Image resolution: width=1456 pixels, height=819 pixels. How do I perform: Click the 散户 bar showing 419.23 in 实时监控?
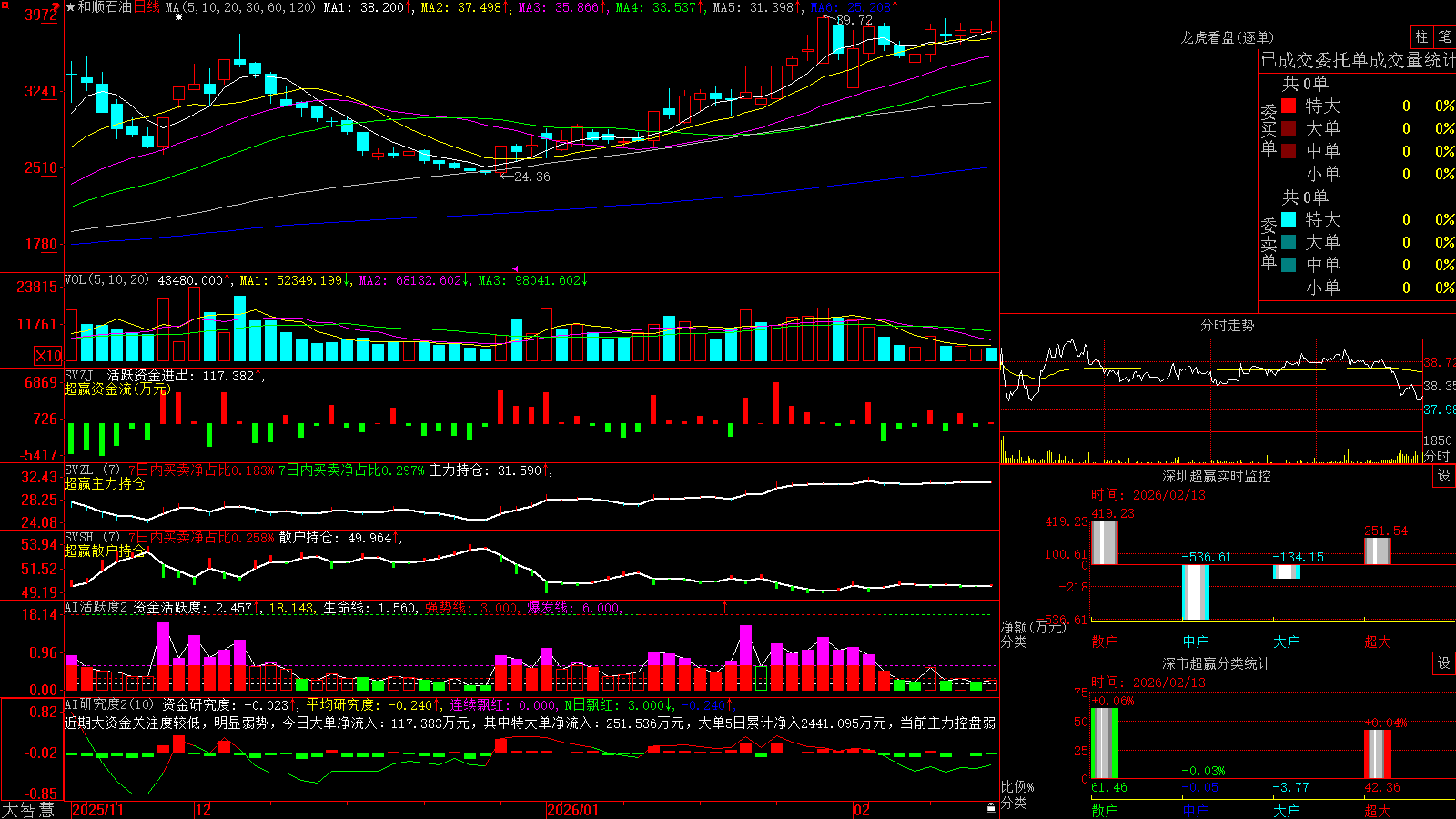click(x=1104, y=542)
